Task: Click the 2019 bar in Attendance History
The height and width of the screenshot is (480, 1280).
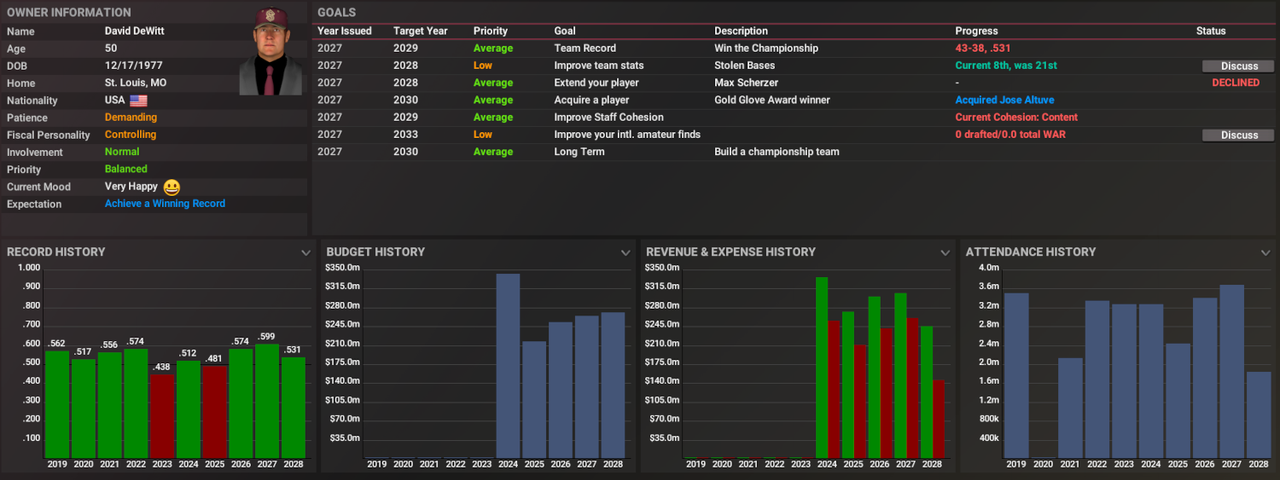Action: point(1017,374)
